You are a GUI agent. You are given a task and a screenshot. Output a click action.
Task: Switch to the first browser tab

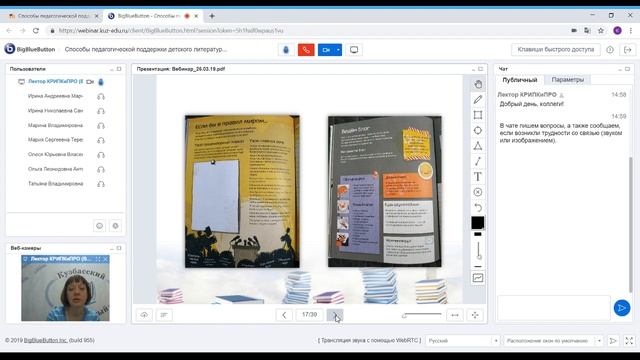click(53, 16)
